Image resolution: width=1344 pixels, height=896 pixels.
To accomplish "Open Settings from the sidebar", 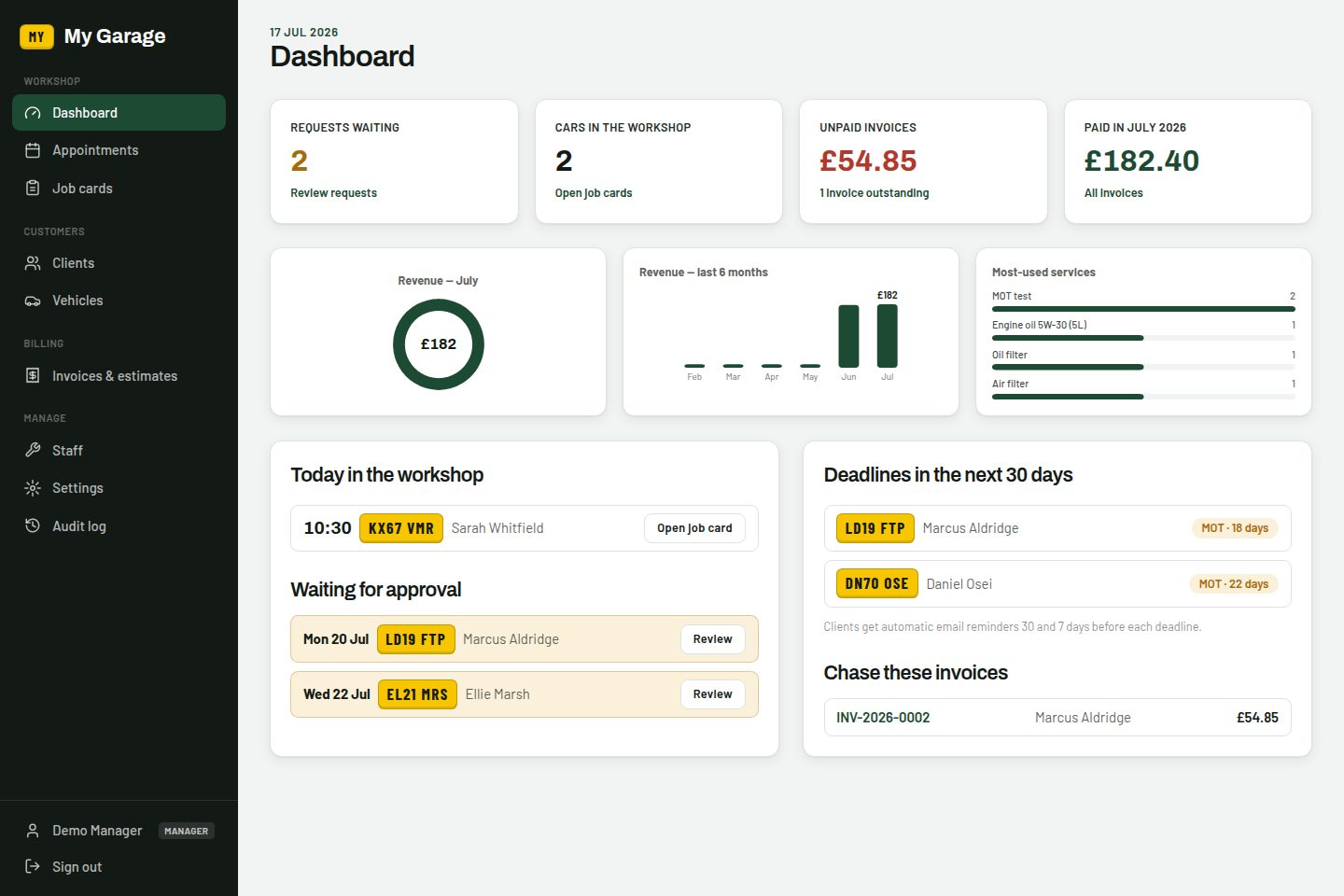I will point(119,488).
